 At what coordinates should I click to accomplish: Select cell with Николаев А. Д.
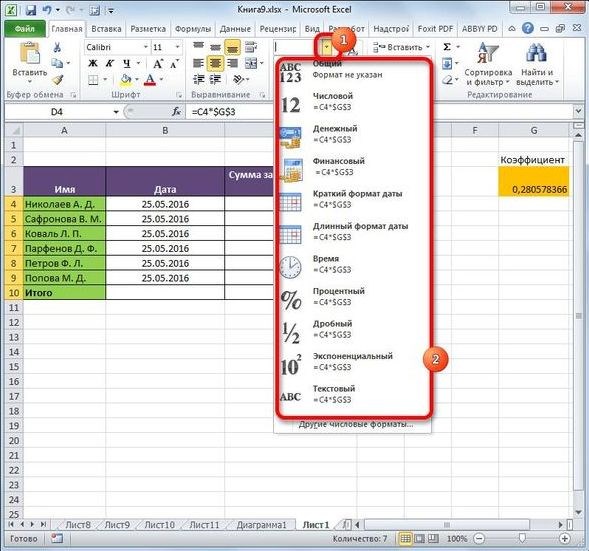[x=65, y=204]
